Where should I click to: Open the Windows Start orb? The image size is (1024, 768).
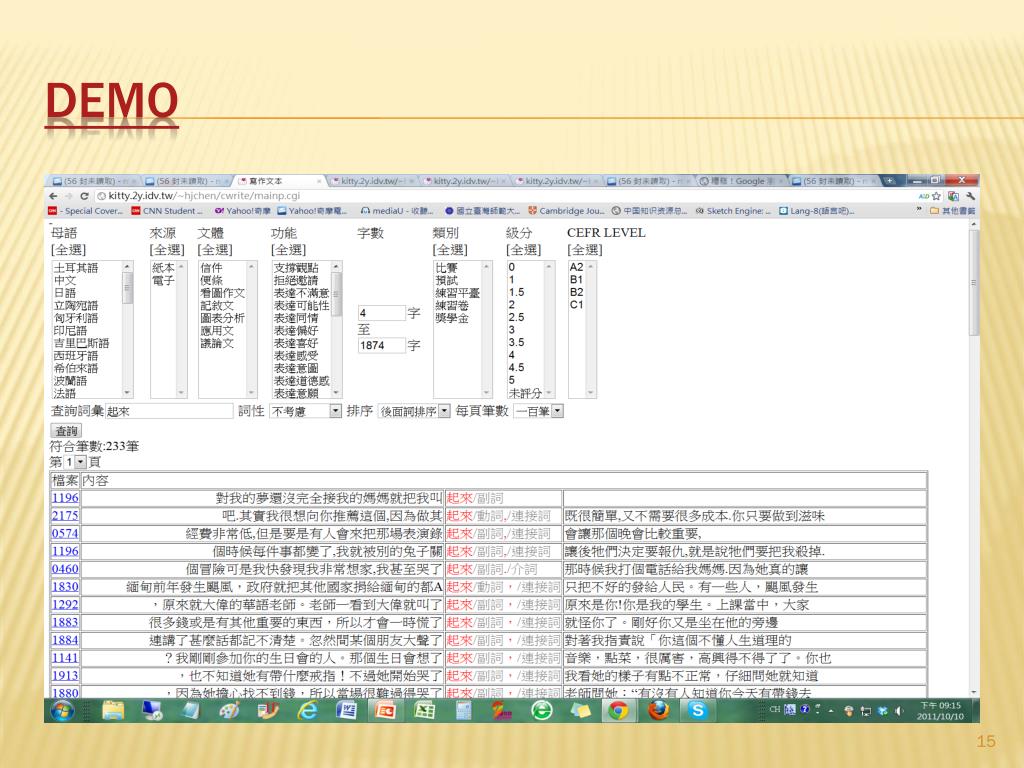tap(63, 711)
